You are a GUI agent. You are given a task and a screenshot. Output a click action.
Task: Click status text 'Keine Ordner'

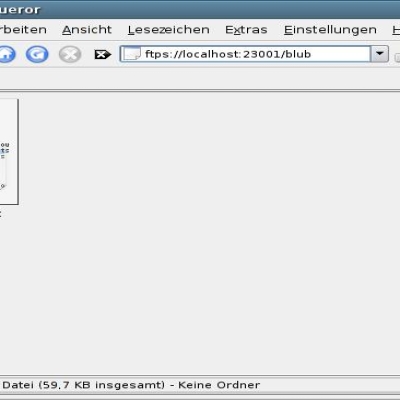click(x=219, y=385)
